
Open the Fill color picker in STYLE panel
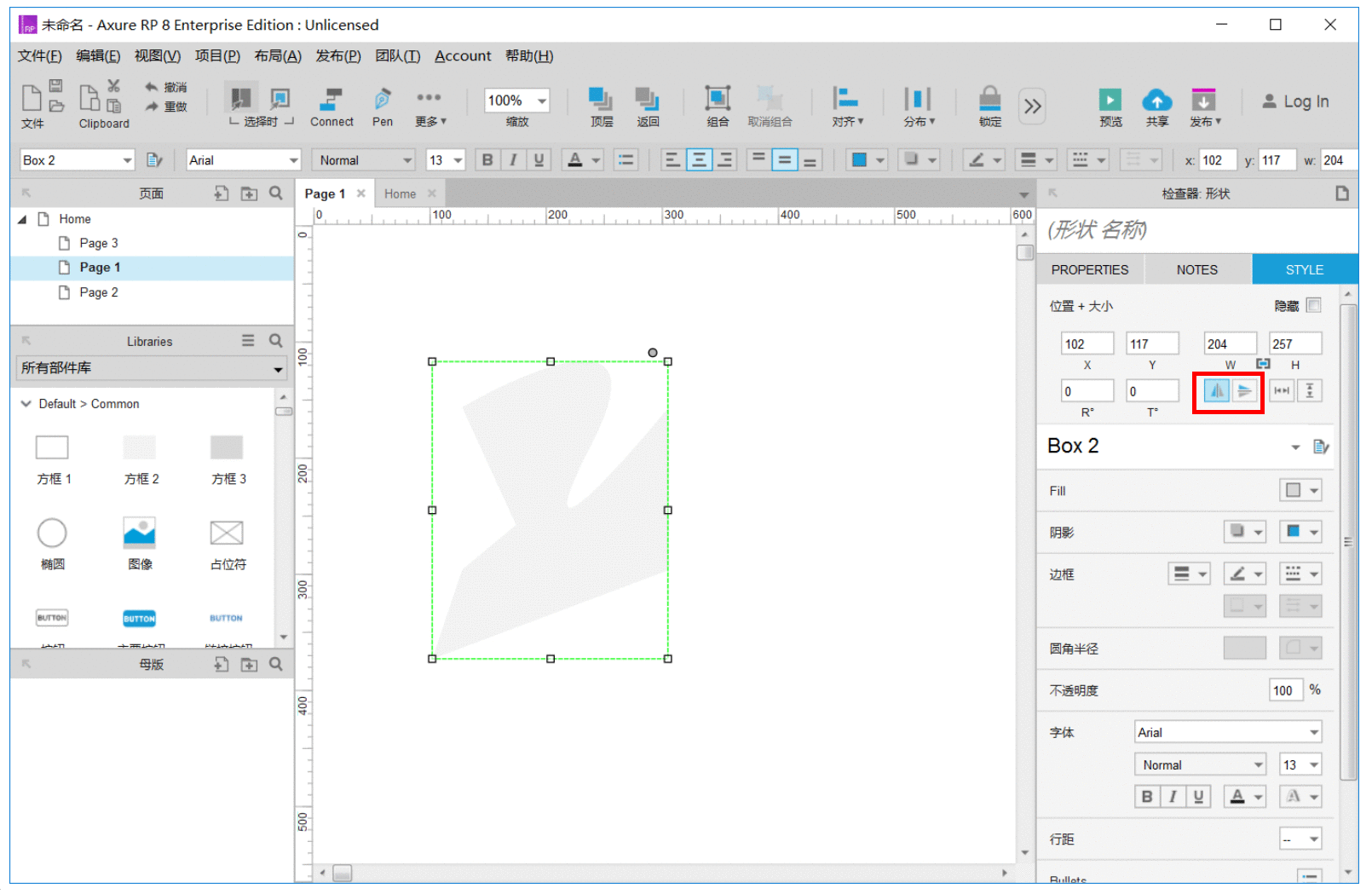(1300, 490)
